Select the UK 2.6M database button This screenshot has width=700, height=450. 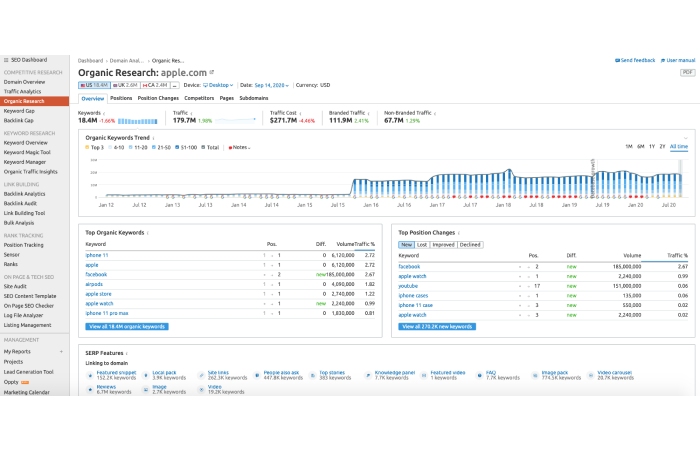click(x=125, y=85)
